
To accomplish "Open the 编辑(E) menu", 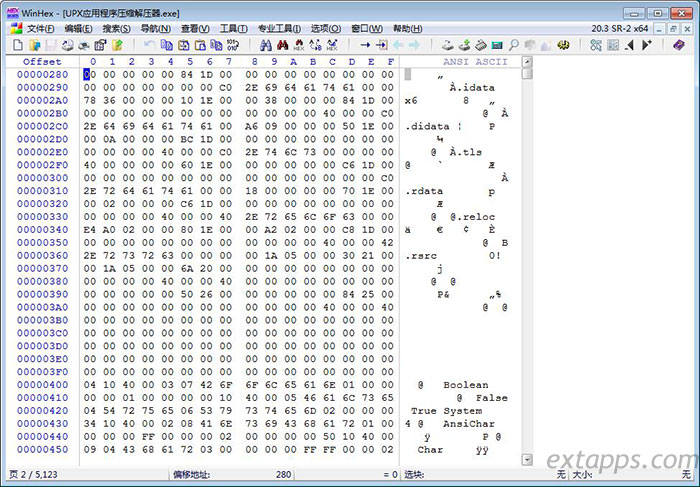I will (78, 29).
